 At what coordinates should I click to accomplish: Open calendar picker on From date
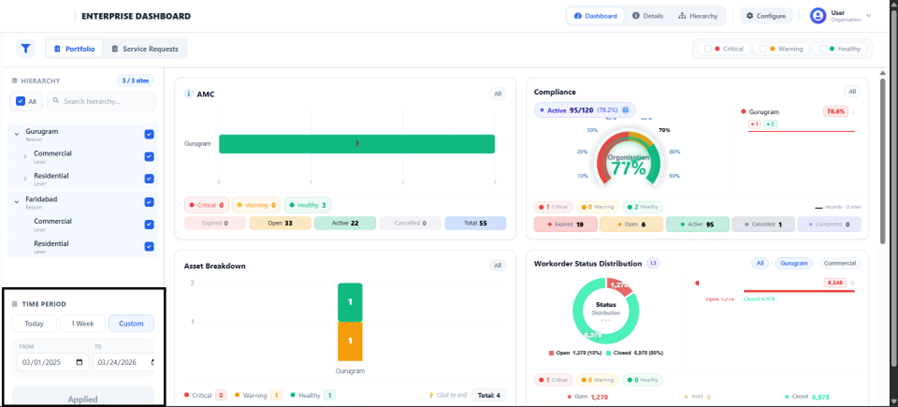point(79,363)
